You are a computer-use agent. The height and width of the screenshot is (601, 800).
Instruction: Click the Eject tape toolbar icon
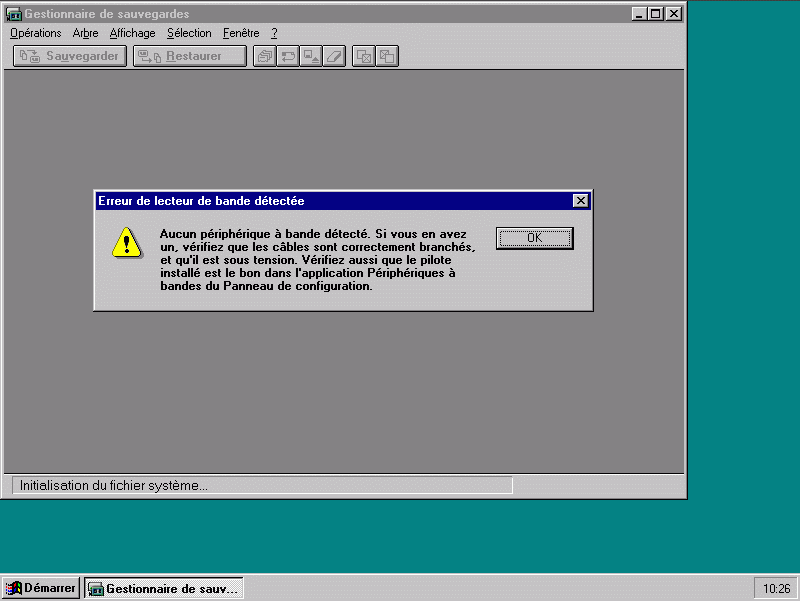311,56
